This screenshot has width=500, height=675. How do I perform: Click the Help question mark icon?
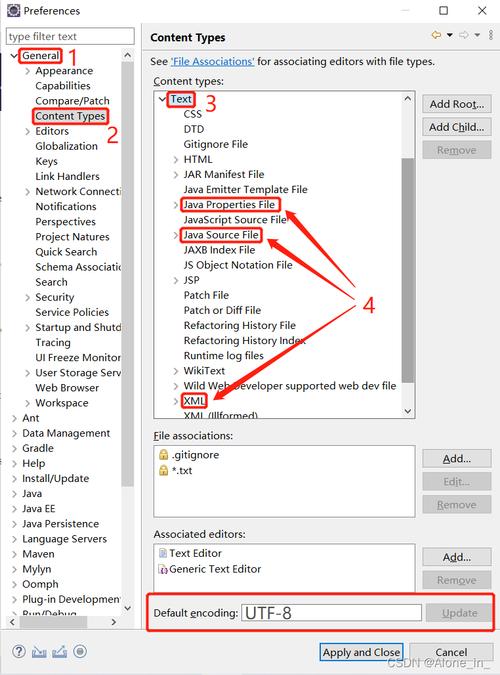19,651
